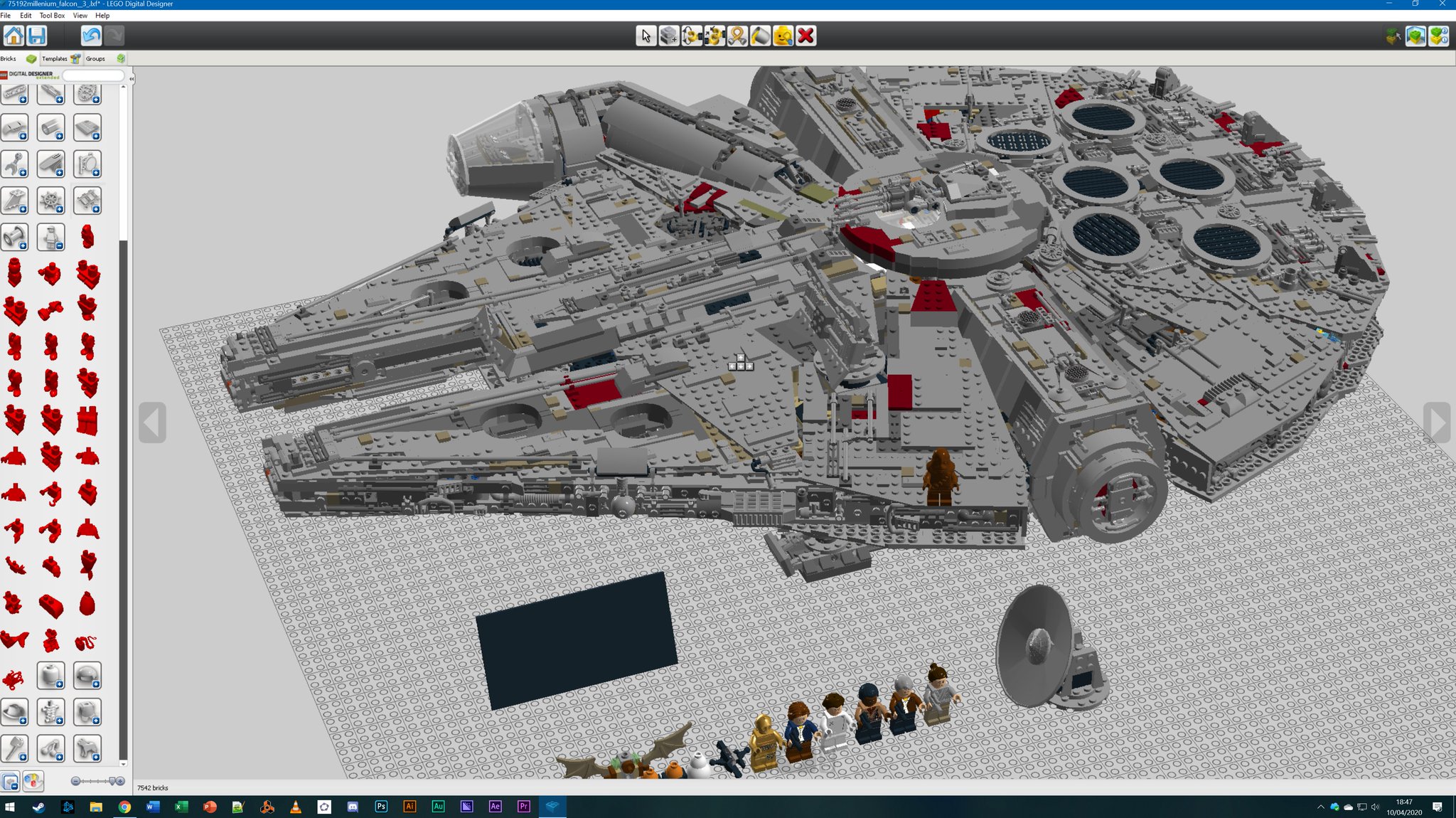1456x818 pixels.
Task: Open the Tool Box menu
Action: [52, 16]
